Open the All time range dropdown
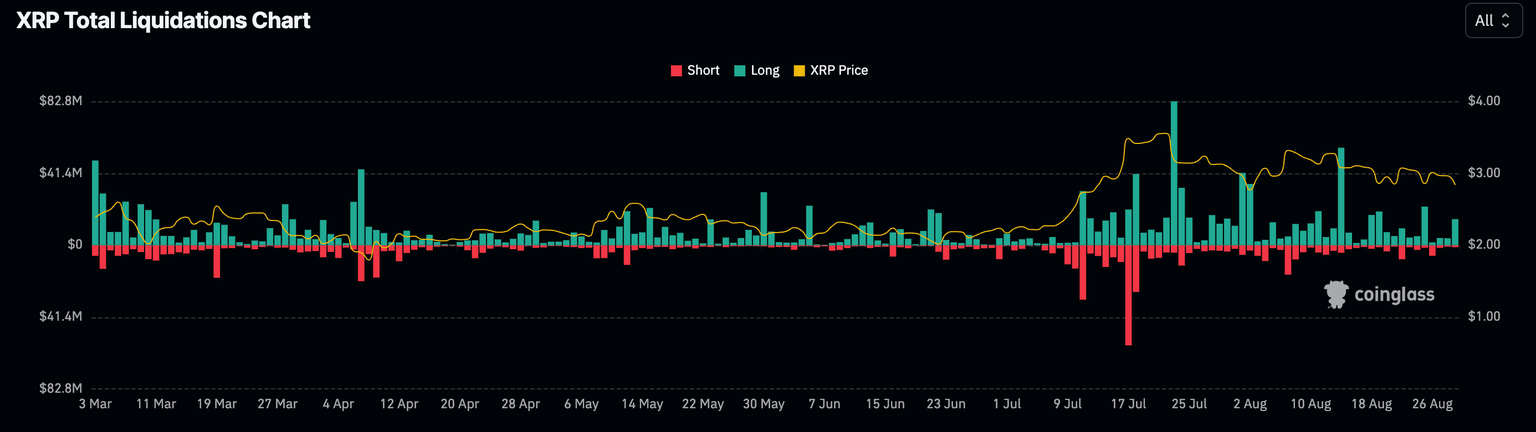The width and height of the screenshot is (1536, 432). pyautogui.click(x=1493, y=20)
